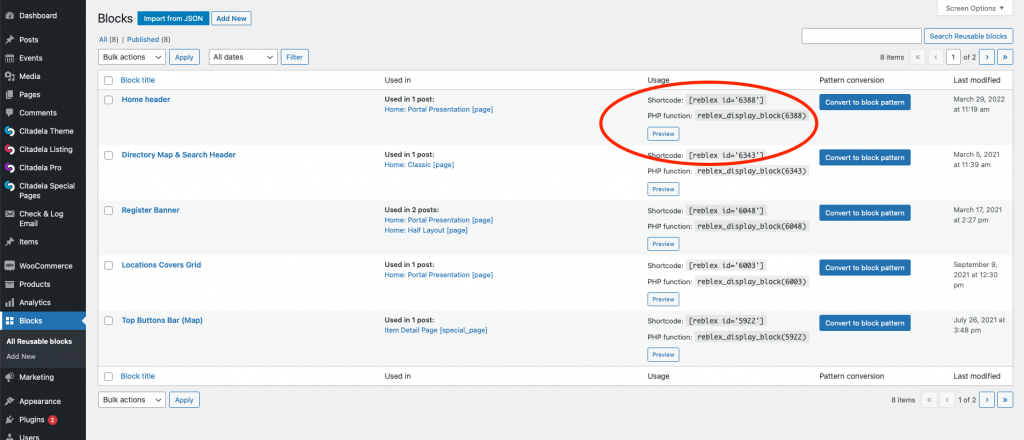The width and height of the screenshot is (1024, 440).
Task: Open Check & Log Email envelope icon
Action: (10, 214)
